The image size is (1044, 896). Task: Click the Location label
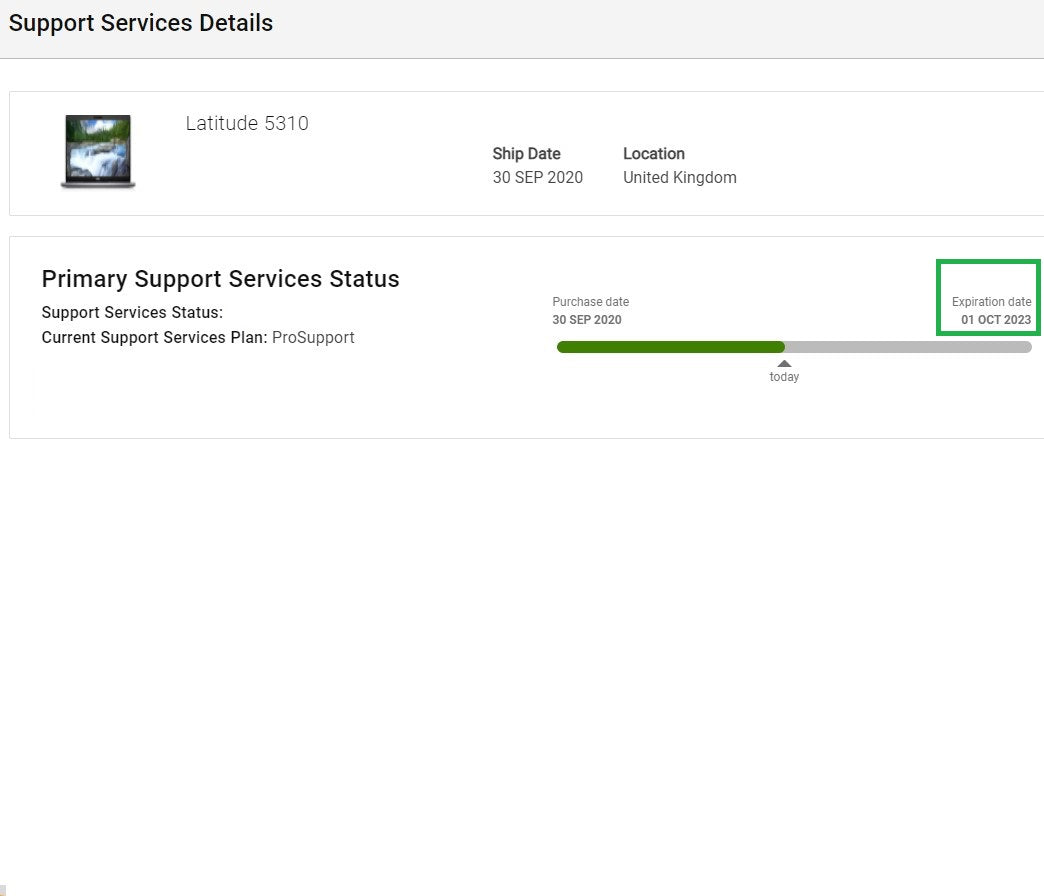(653, 154)
